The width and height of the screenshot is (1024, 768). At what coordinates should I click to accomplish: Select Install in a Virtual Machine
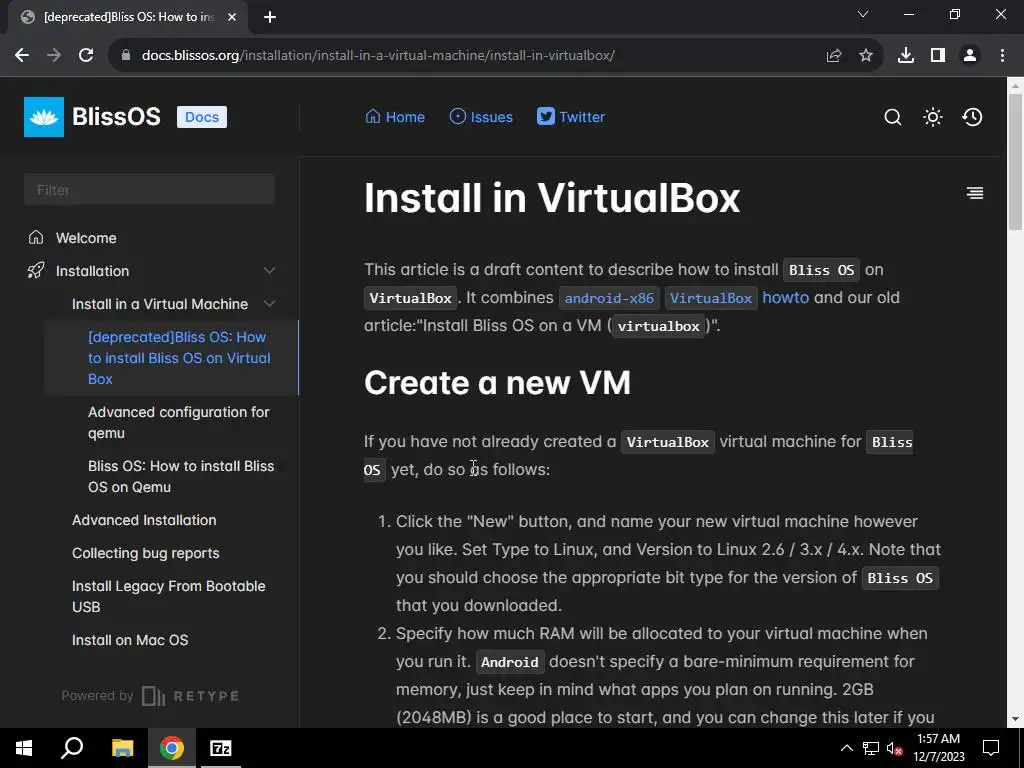point(160,304)
